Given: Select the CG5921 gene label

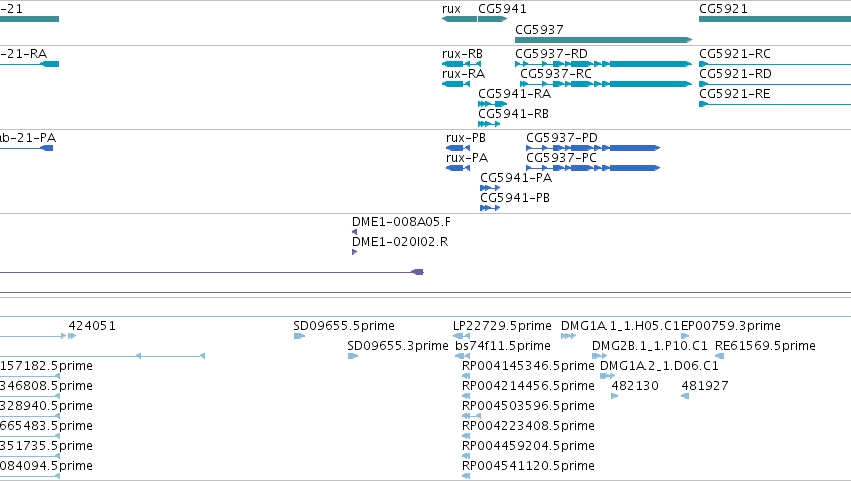Looking at the screenshot, I should [x=723, y=9].
